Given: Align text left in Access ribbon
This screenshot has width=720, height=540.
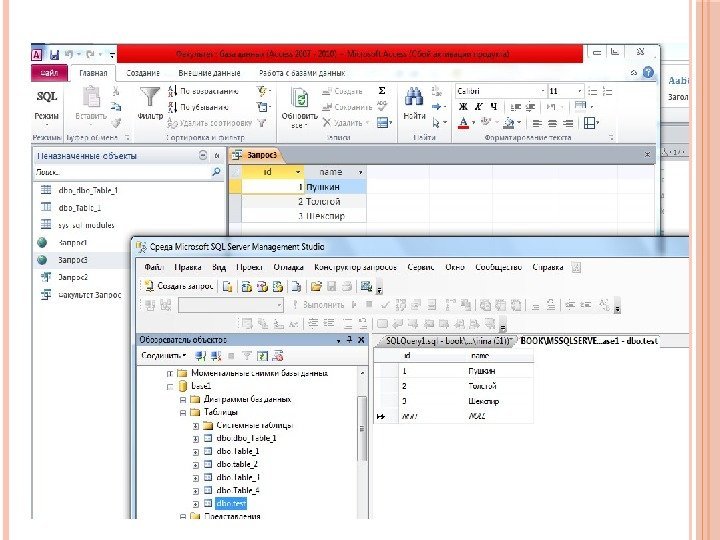Looking at the screenshot, I should pos(537,123).
